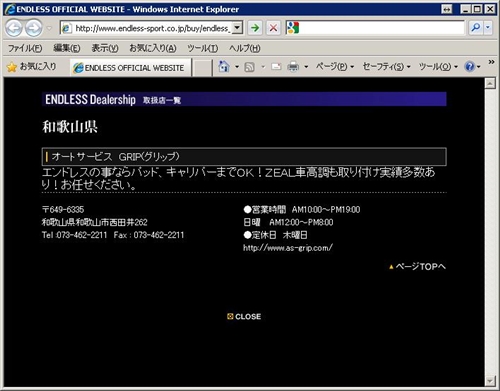Click the green Go arrow button
The image size is (500, 391).
(x=255, y=28)
